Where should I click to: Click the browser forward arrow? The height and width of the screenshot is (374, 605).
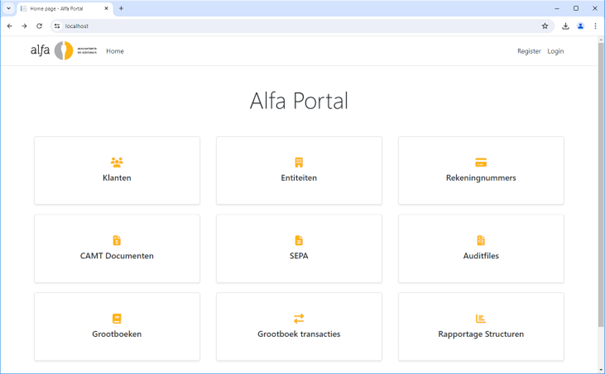pyautogui.click(x=24, y=26)
